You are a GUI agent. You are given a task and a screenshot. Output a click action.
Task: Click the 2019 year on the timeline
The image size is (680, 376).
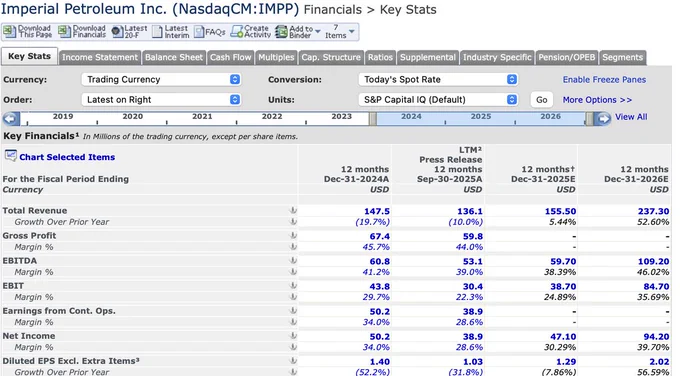63,116
